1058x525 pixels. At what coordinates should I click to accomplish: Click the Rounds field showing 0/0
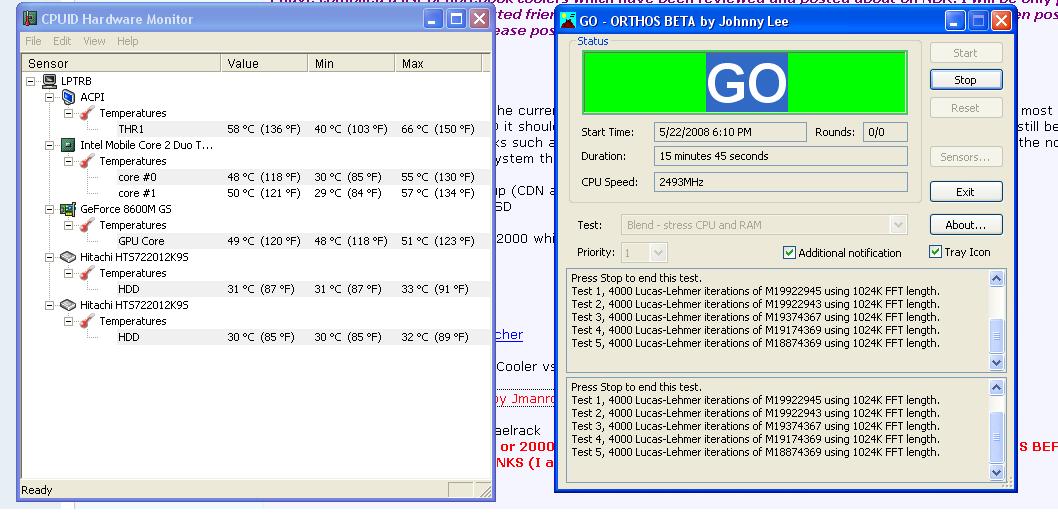coord(885,132)
